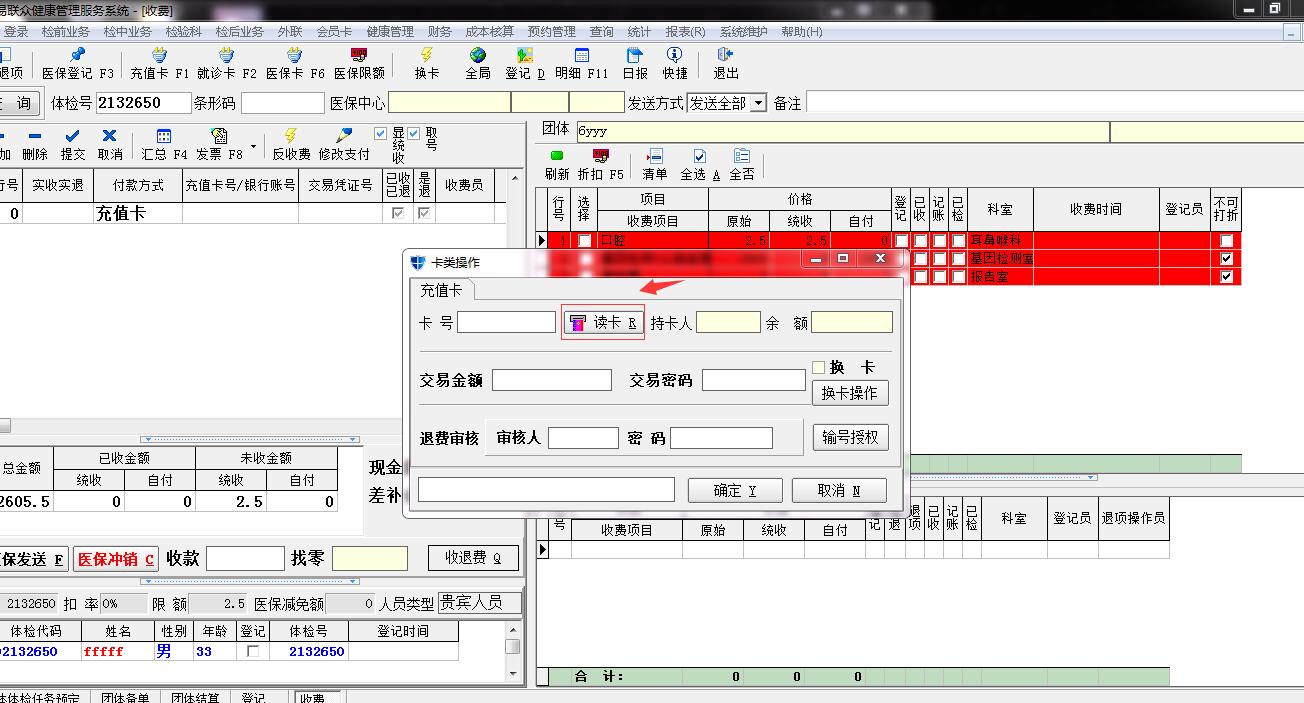Click the 确定 Y button
Image resolution: width=1304 pixels, height=703 pixels.
tap(735, 490)
